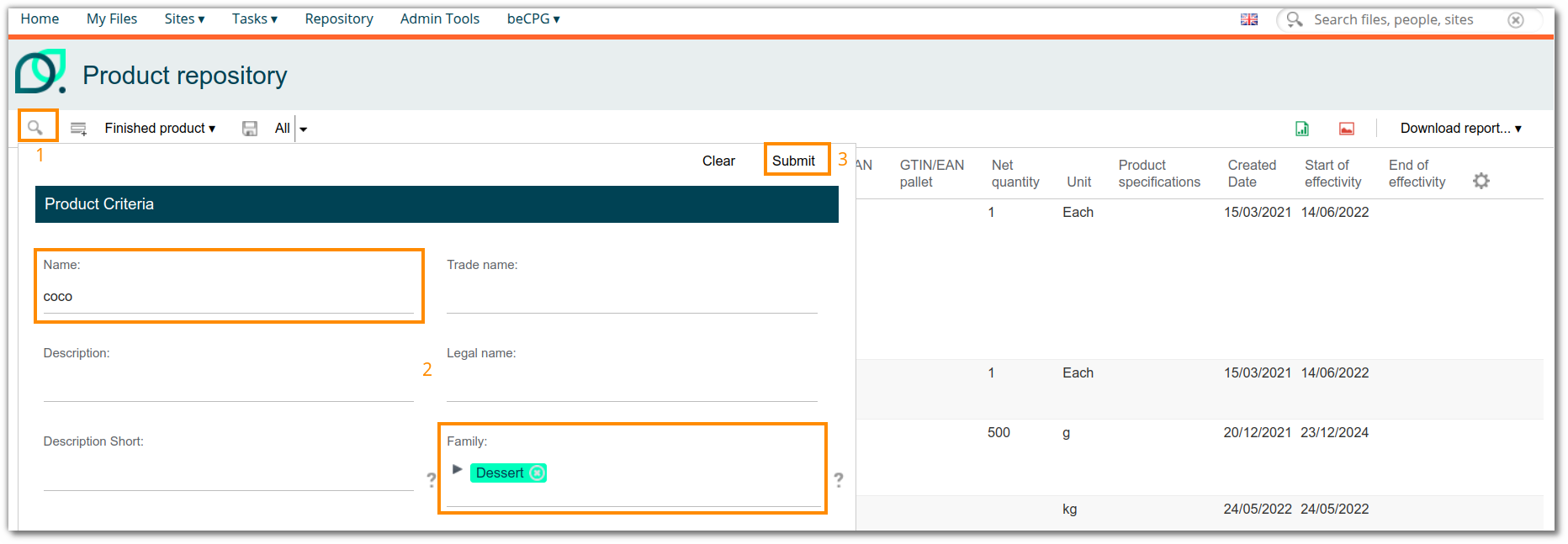Image resolution: width=1568 pixels, height=544 pixels.
Task: Open the Finished product dropdown
Action: point(160,129)
